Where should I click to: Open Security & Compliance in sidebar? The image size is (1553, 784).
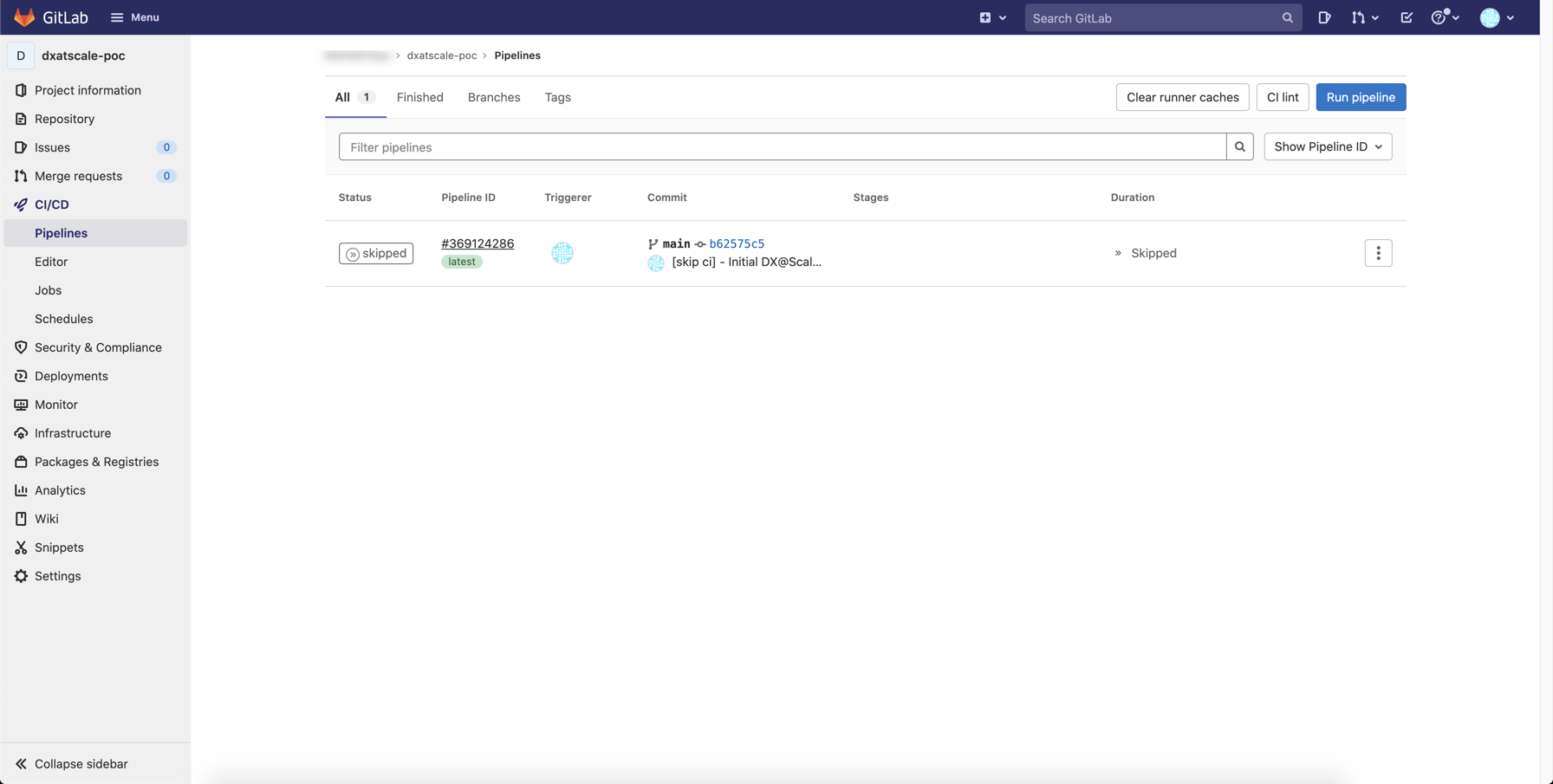click(95, 347)
